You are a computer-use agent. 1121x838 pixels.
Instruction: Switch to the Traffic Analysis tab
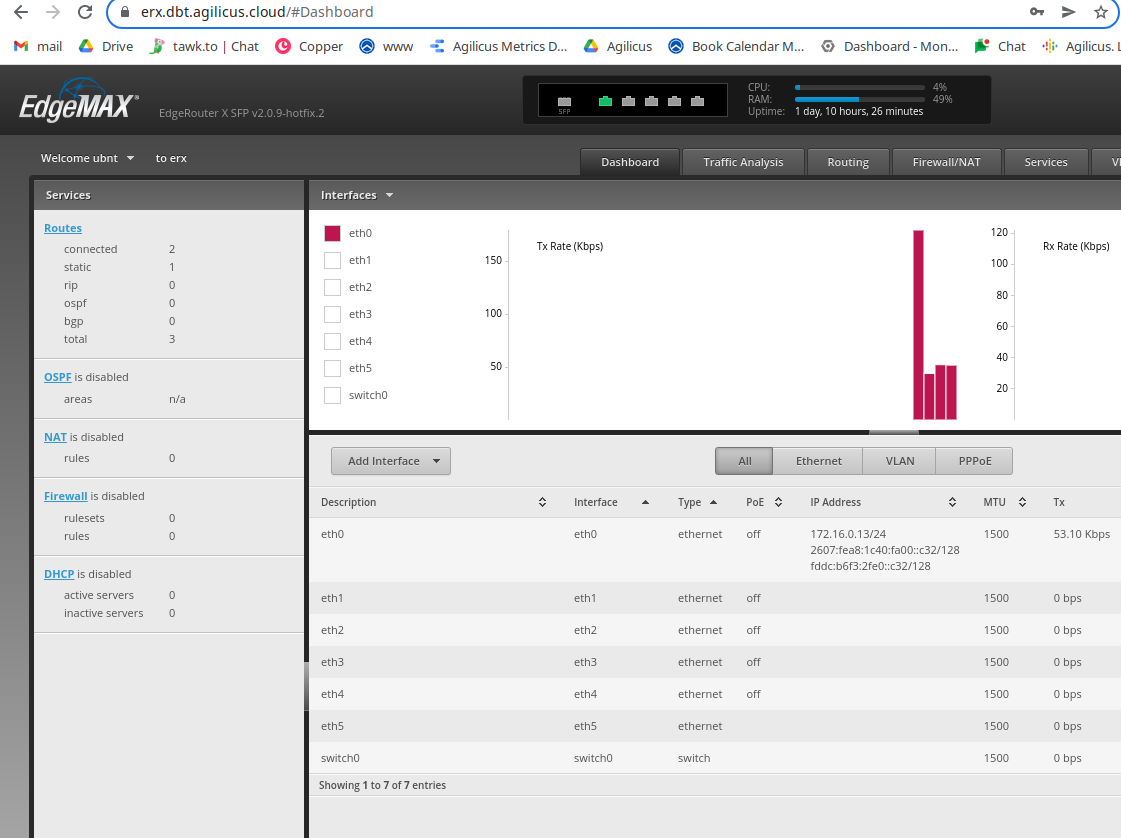tap(743, 162)
